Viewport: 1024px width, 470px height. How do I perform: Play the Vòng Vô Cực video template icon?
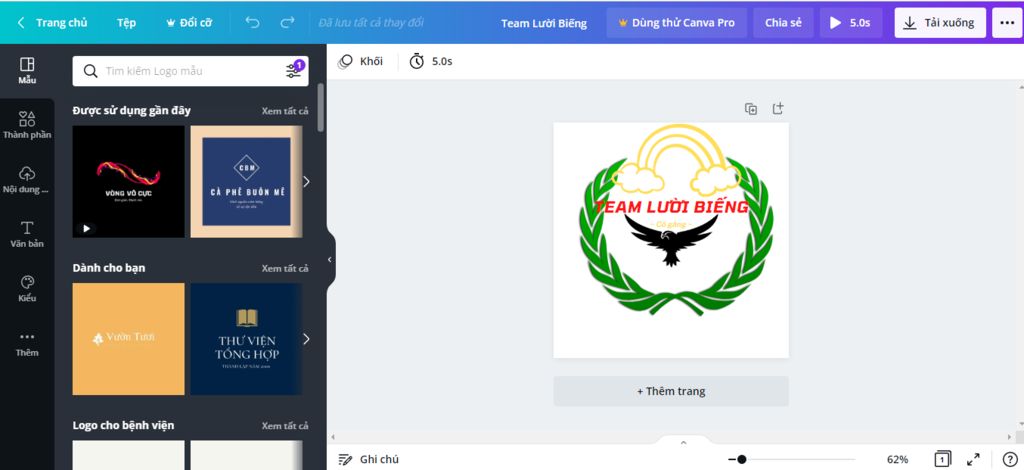86,228
